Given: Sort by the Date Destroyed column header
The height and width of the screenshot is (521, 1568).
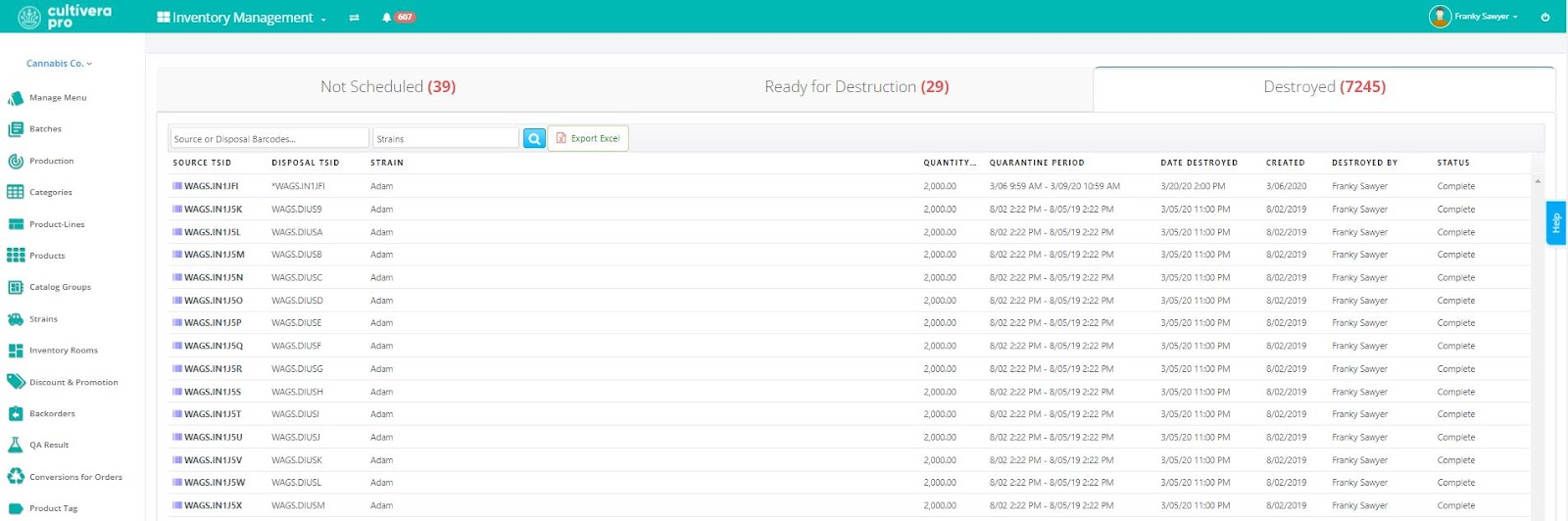Looking at the screenshot, I should click(x=1200, y=163).
